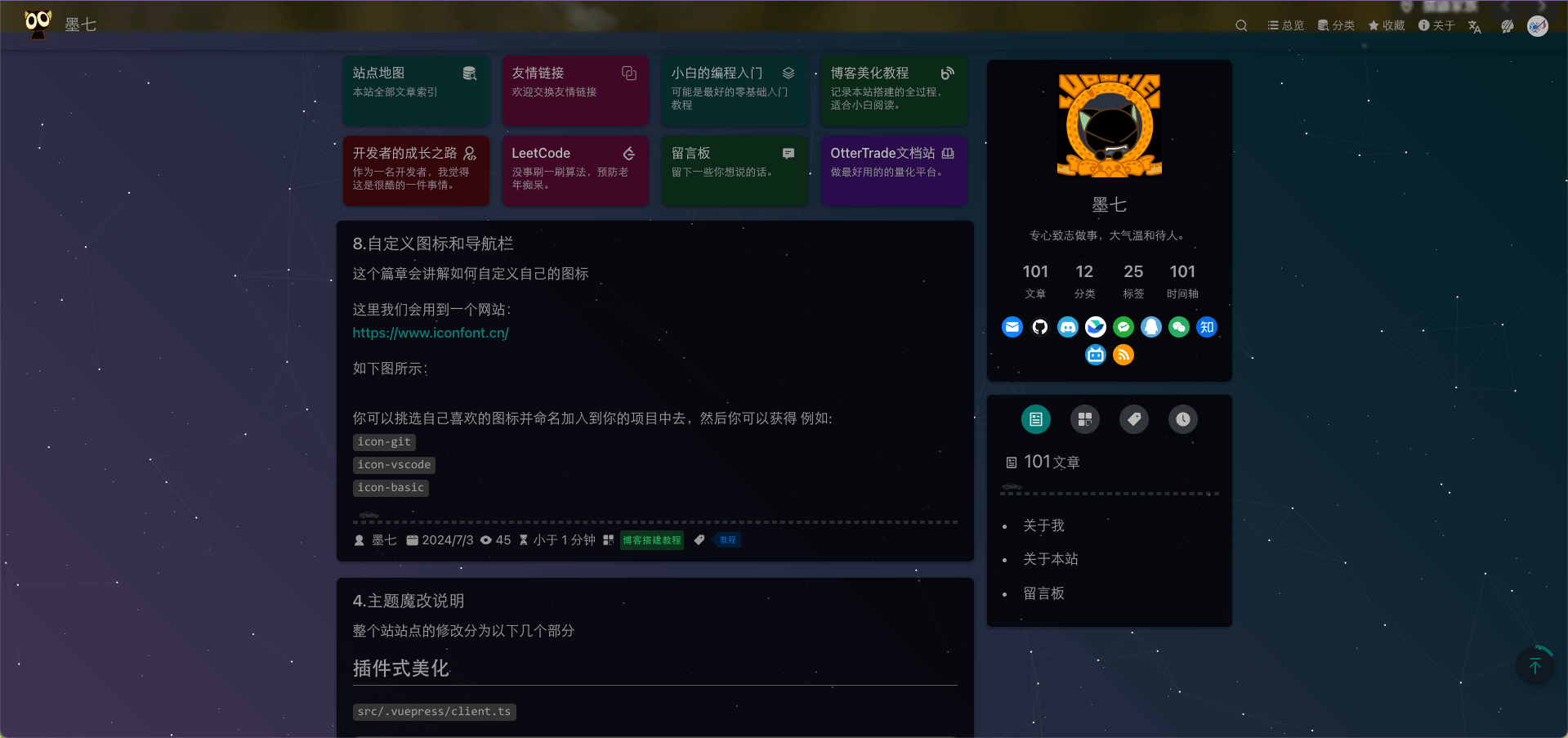
Task: Open the search magnifier in the navbar
Action: tap(1240, 25)
